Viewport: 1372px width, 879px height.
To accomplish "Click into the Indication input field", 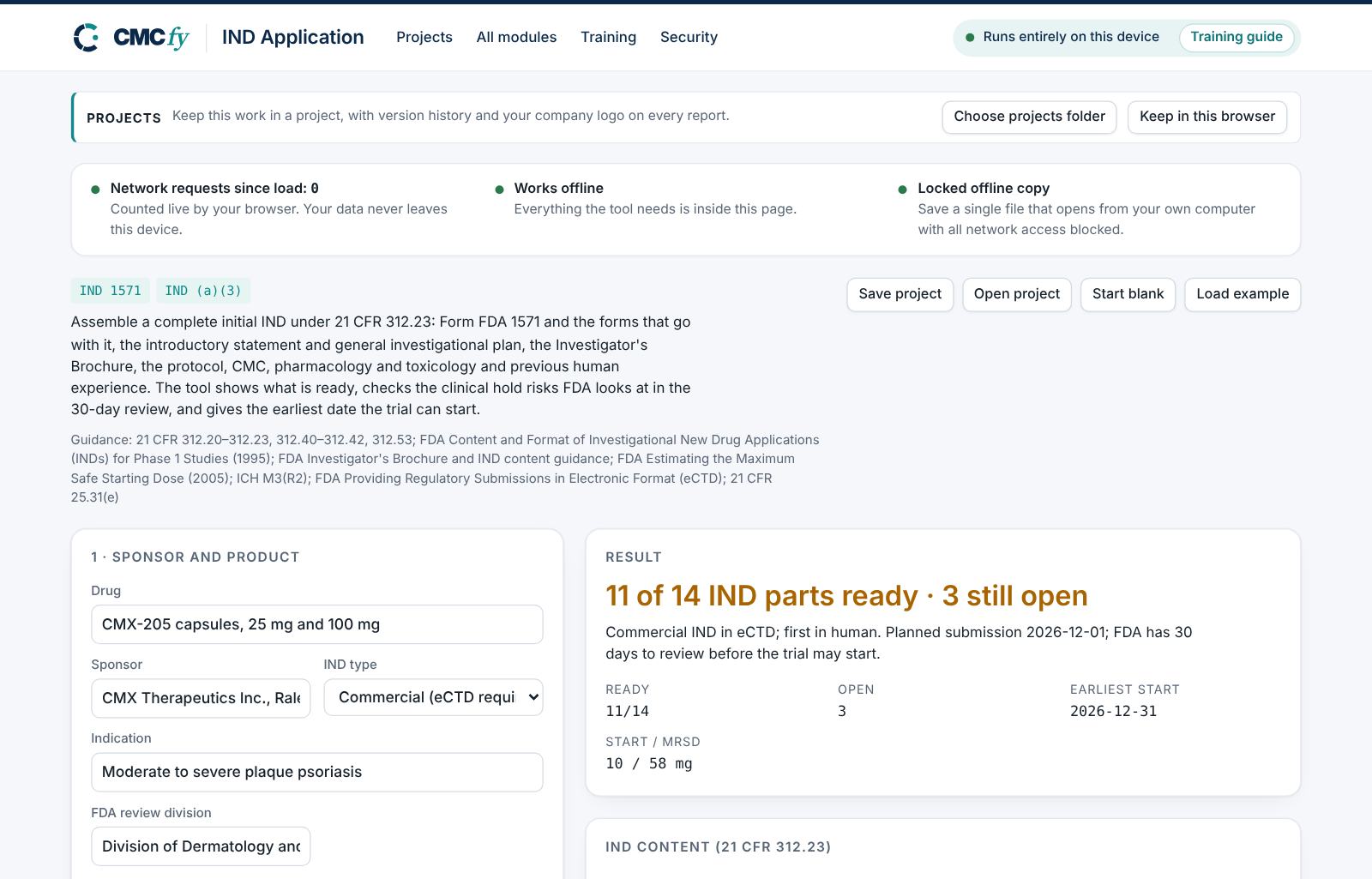I will (317, 772).
